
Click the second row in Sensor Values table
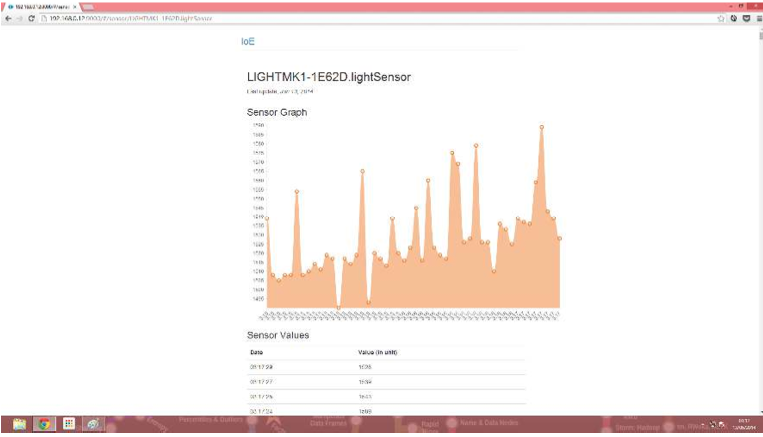(x=386, y=382)
